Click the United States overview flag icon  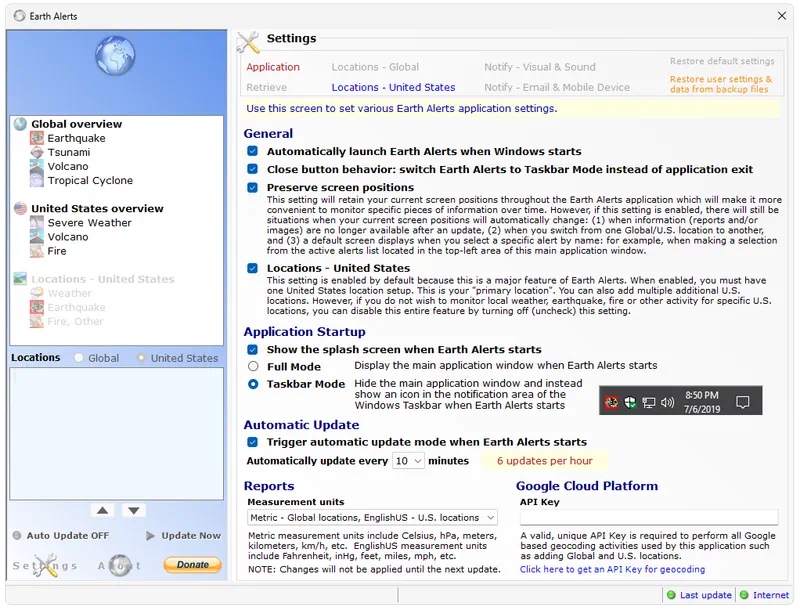[x=20, y=208]
